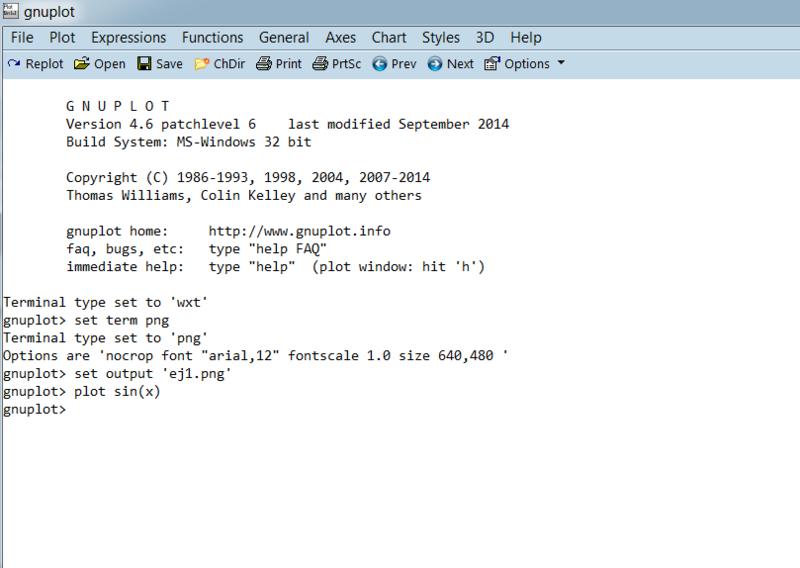The width and height of the screenshot is (800, 568).
Task: Go to previous command with Prev
Action: 379,64
